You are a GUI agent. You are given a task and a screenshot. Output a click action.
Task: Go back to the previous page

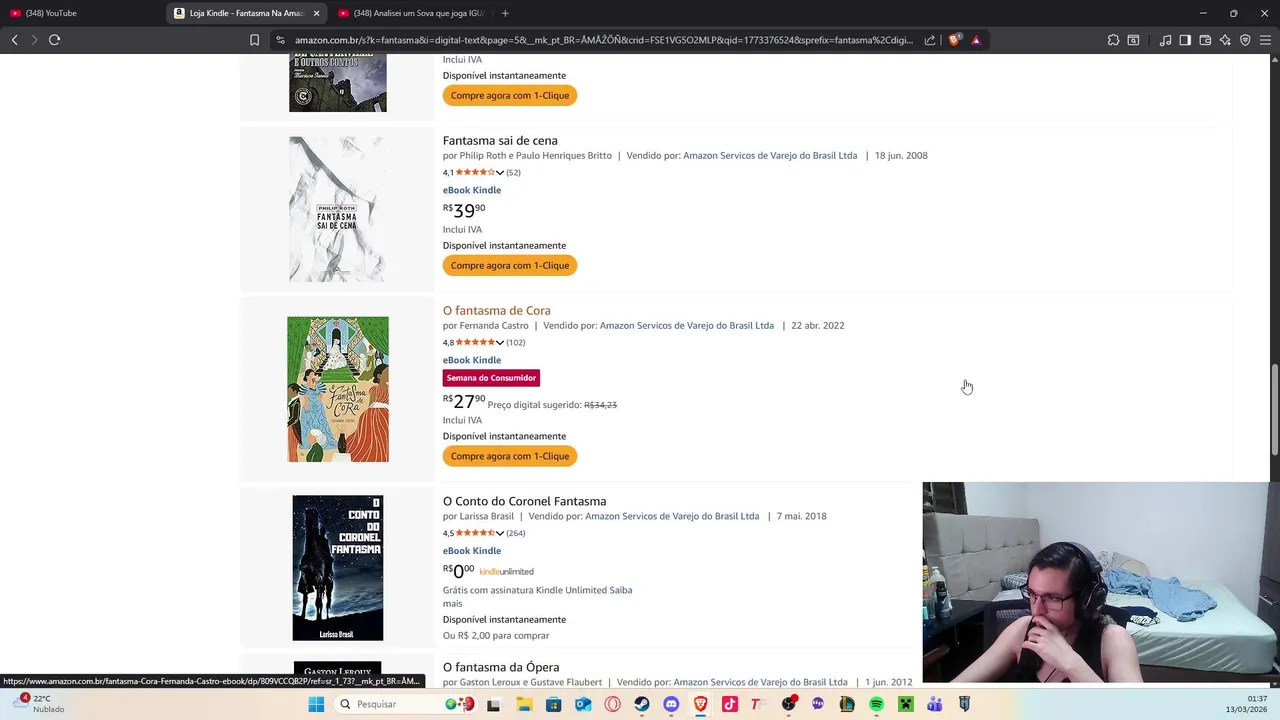click(x=14, y=40)
